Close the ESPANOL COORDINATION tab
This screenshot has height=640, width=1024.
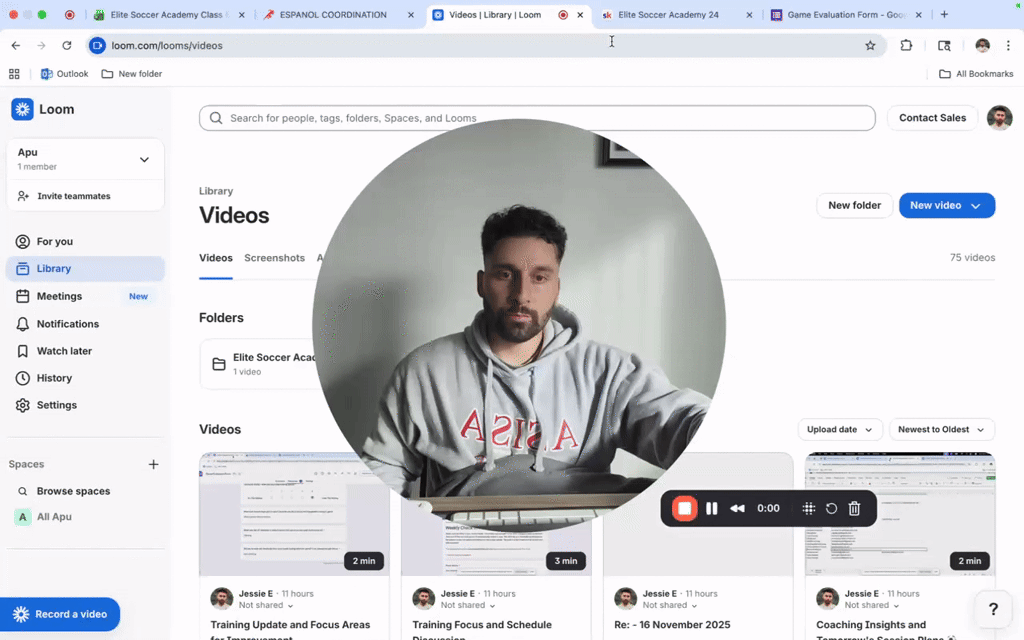pos(410,14)
